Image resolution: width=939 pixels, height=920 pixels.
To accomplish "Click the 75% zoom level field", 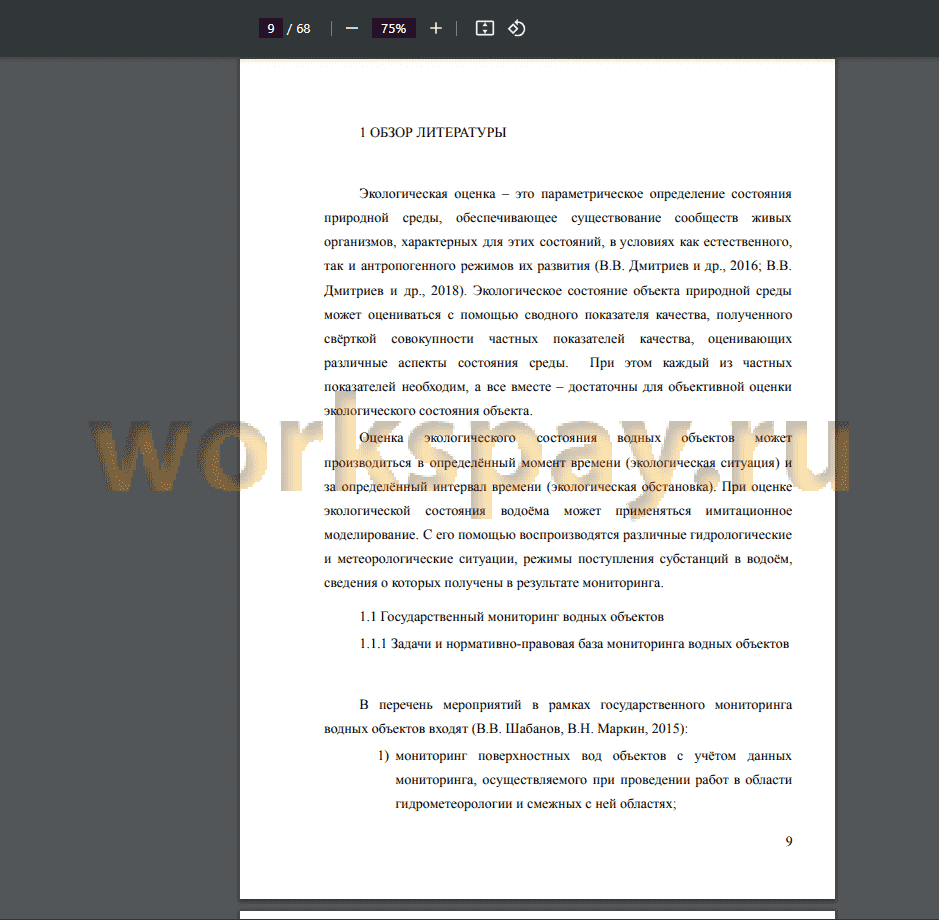I will (393, 28).
